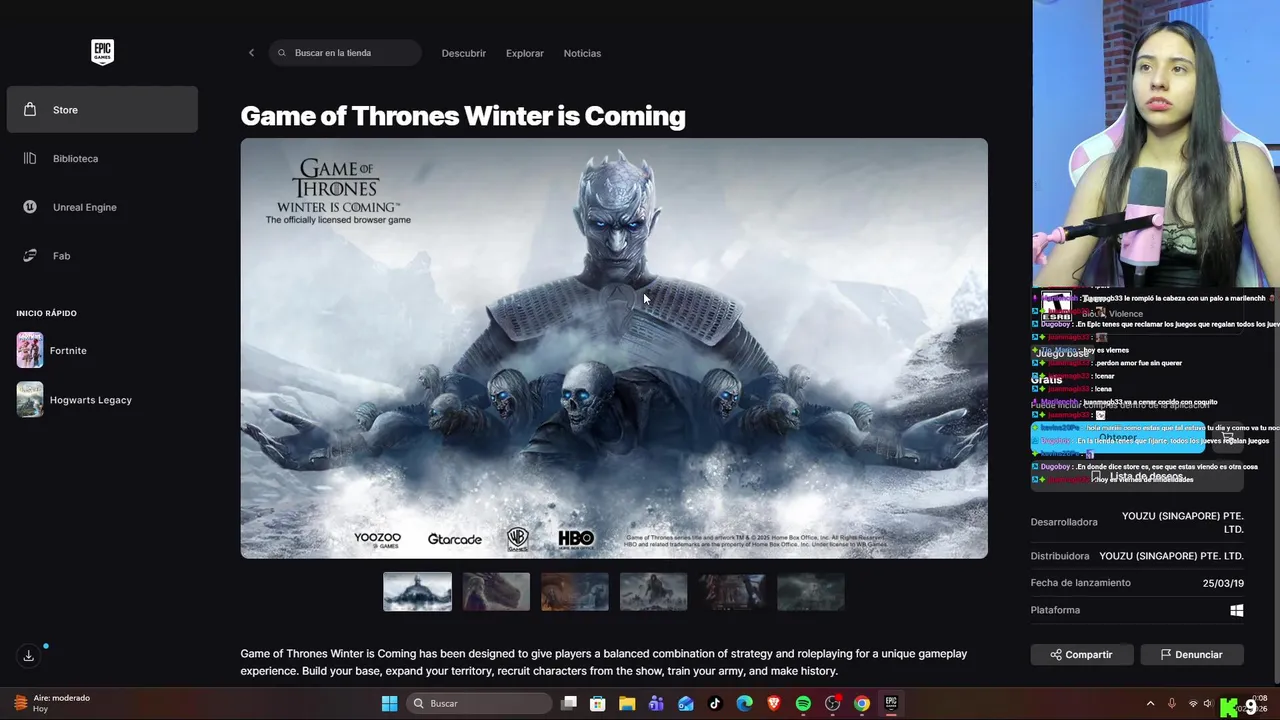Open OBS Studio from the taskbar
Viewport: 1280px width, 720px height.
tap(832, 704)
